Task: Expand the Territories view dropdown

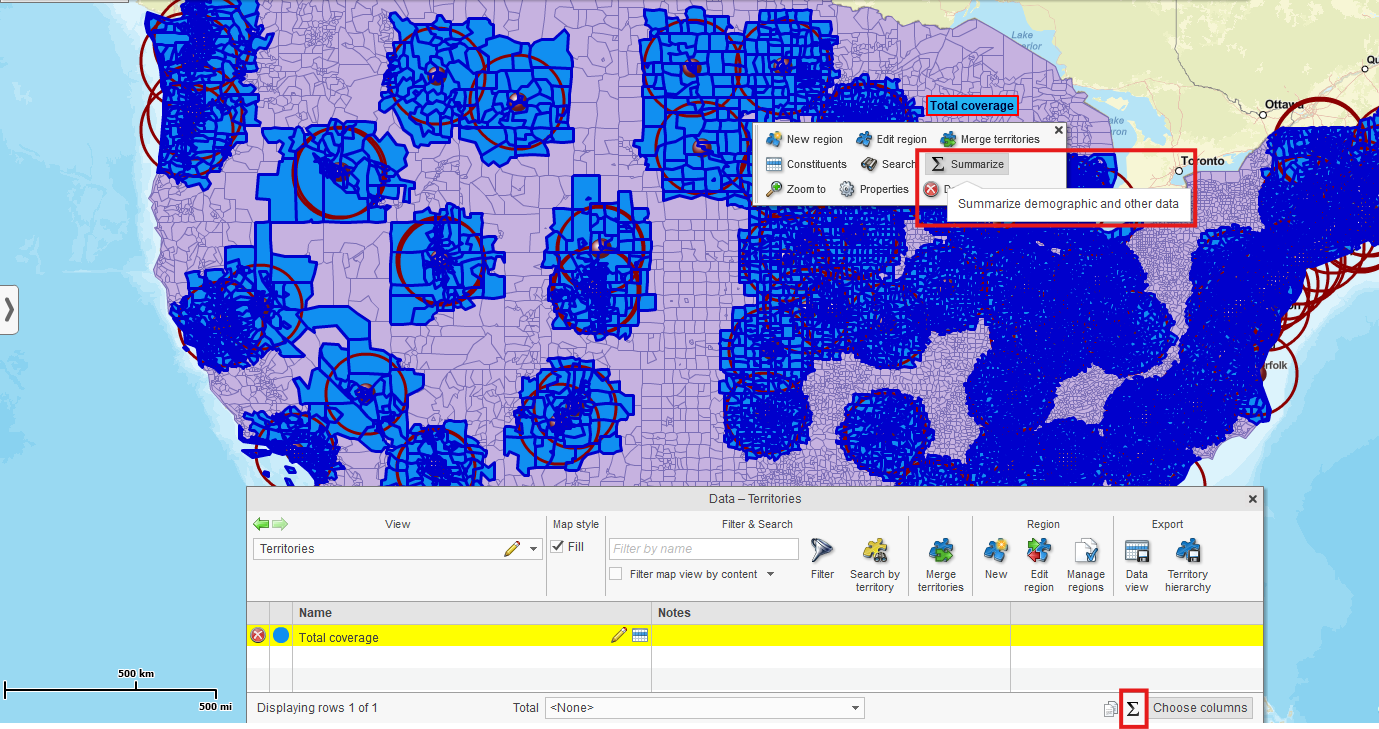Action: pos(534,549)
